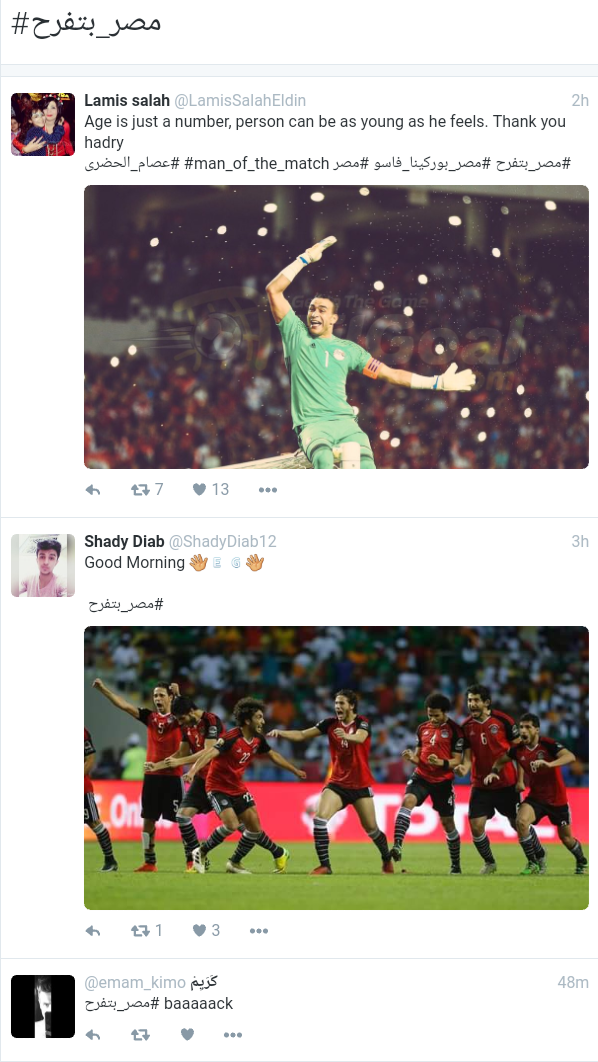Retweet Lamis salah's goalkeeper tweet
Screen dimensions: 598x1062
click(x=140, y=490)
